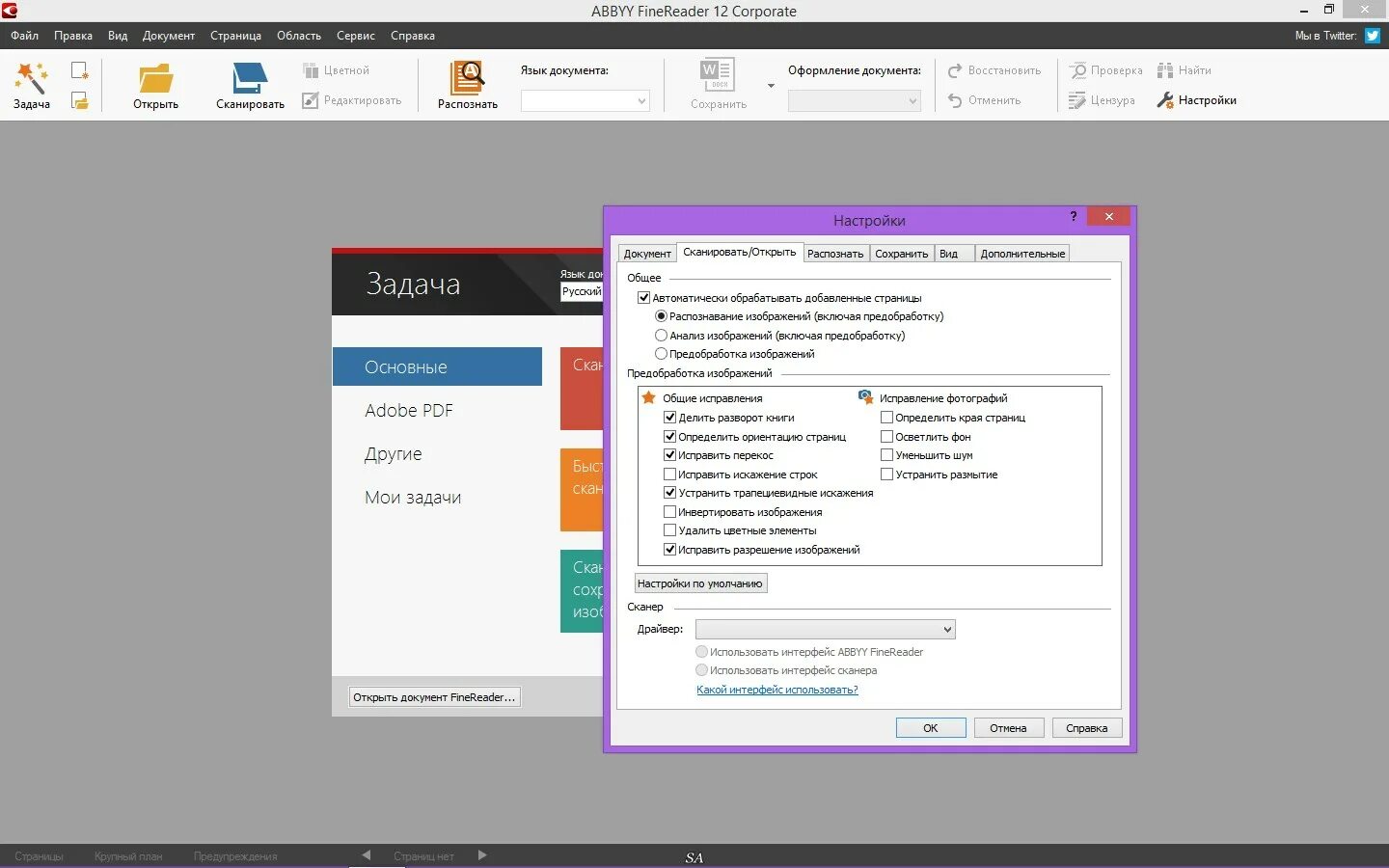This screenshot has height=868, width=1389.
Task: Click the Проверка verification icon
Action: tap(1077, 70)
